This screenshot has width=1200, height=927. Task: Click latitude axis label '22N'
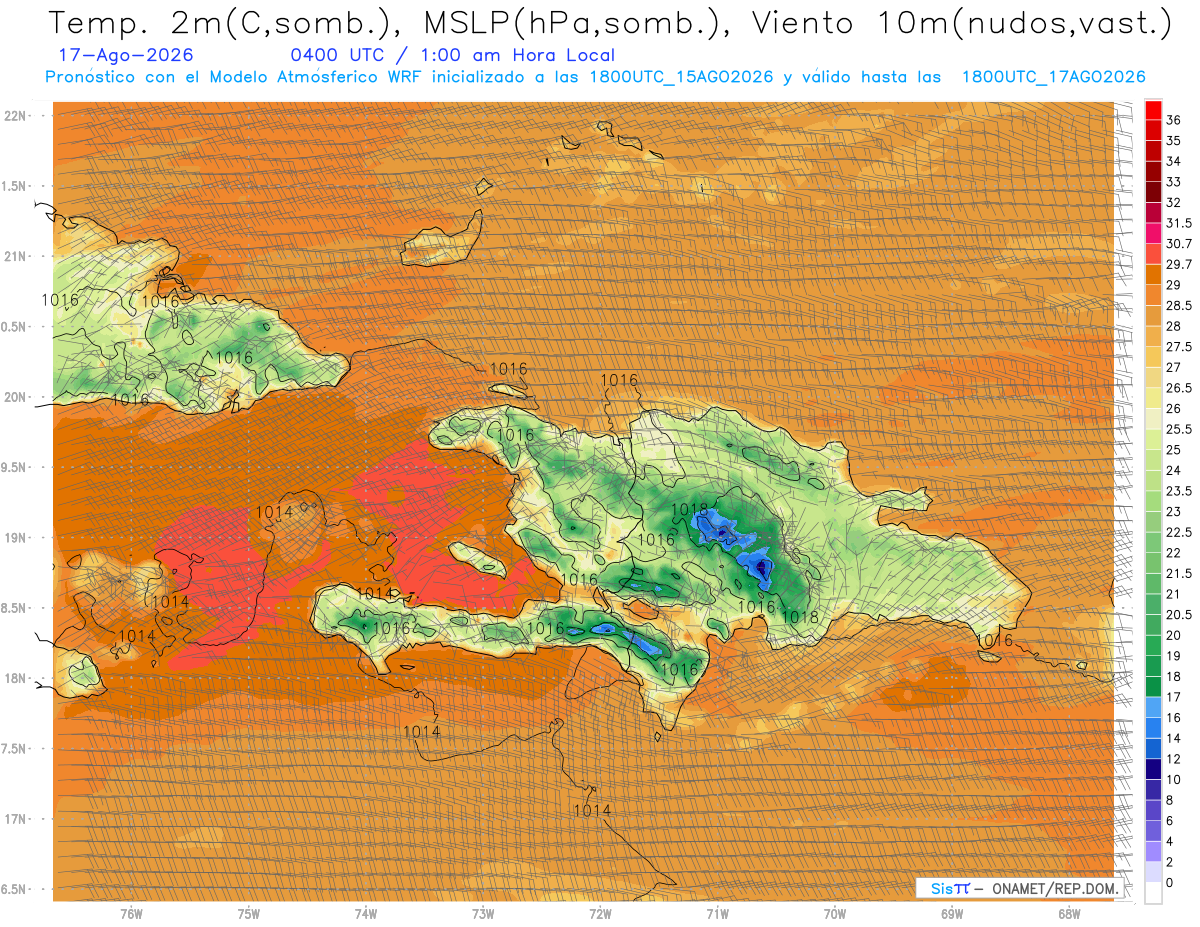click(x=17, y=115)
